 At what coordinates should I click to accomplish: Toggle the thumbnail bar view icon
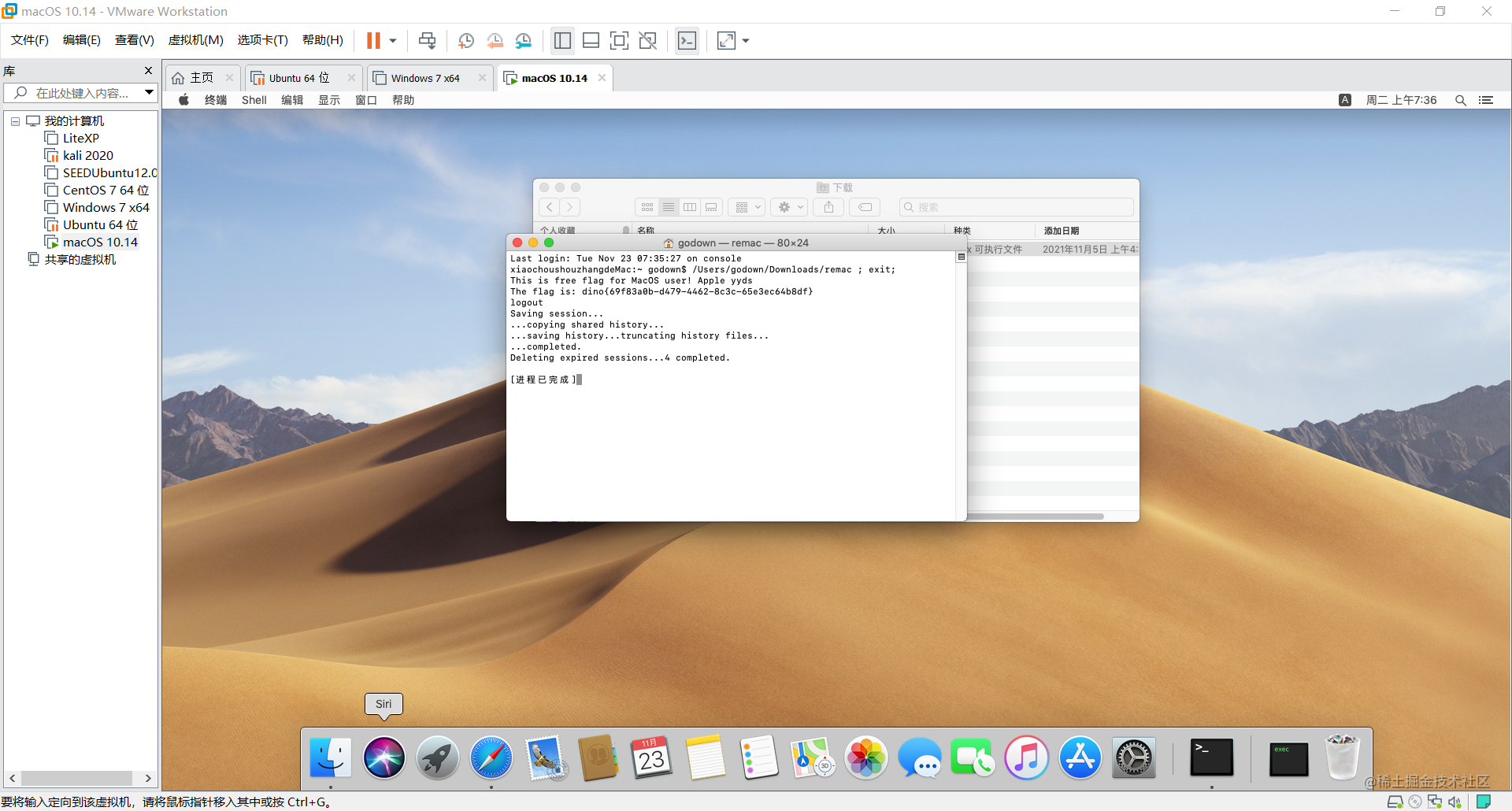click(x=591, y=40)
